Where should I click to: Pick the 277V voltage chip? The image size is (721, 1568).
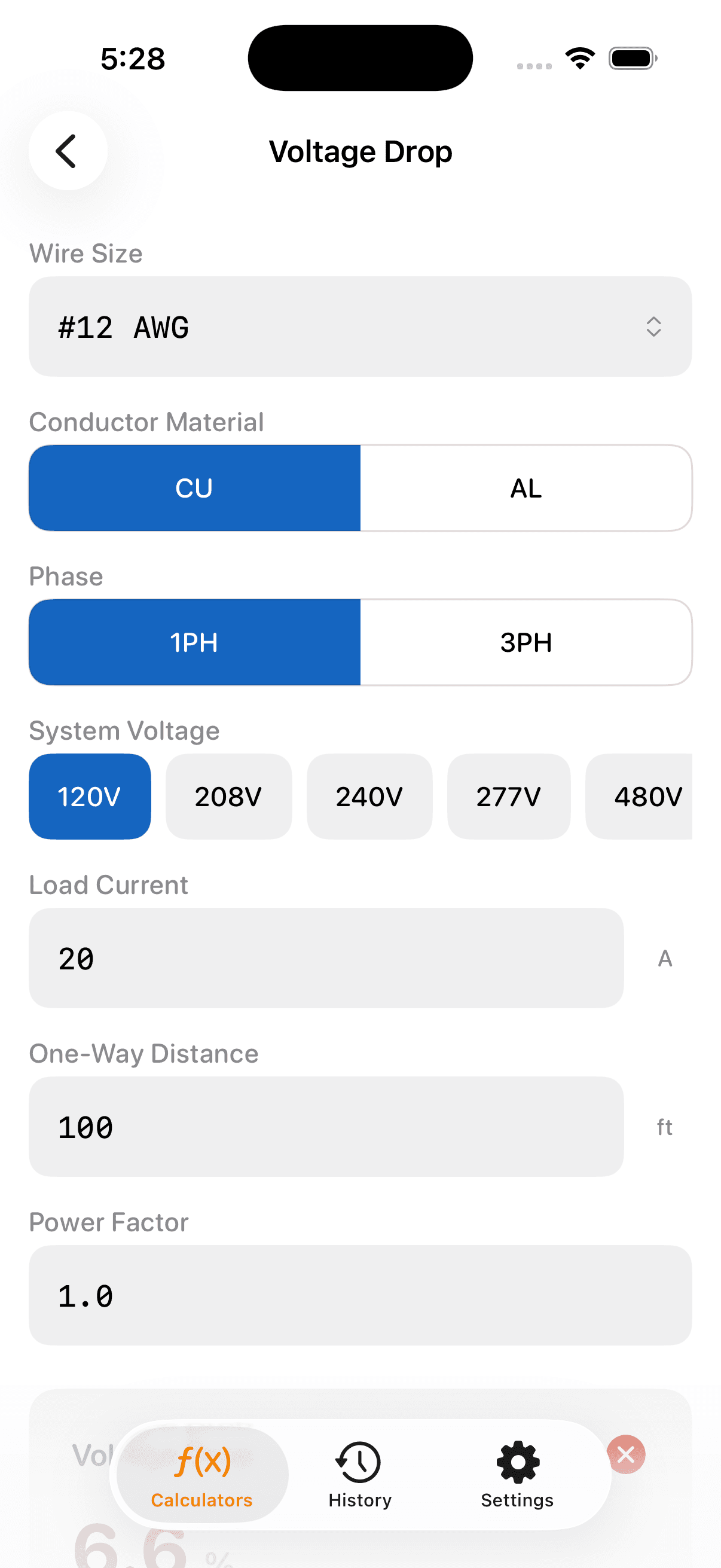[509, 796]
